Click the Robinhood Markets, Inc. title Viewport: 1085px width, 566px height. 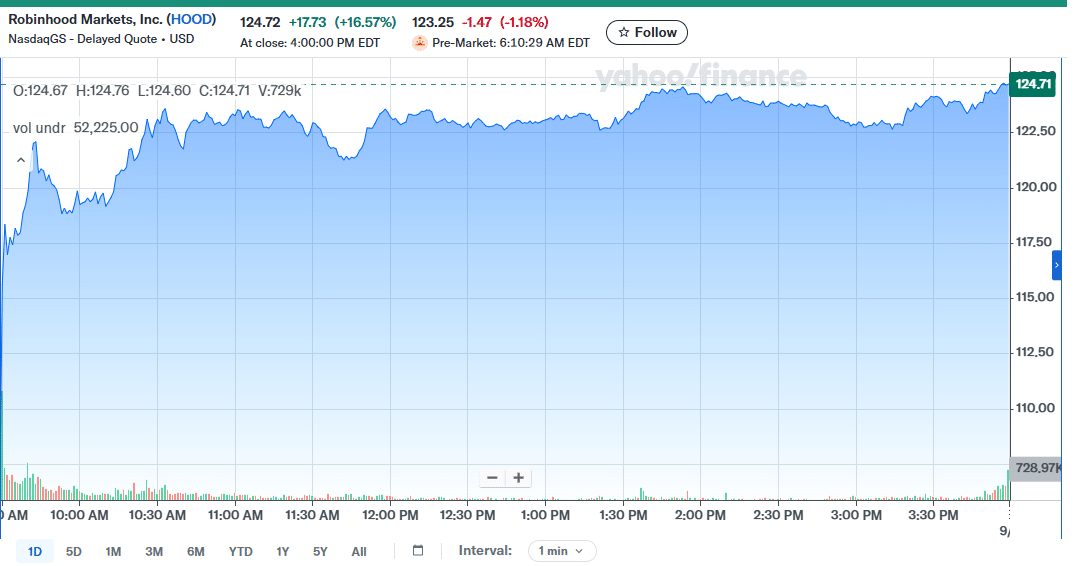pos(85,19)
